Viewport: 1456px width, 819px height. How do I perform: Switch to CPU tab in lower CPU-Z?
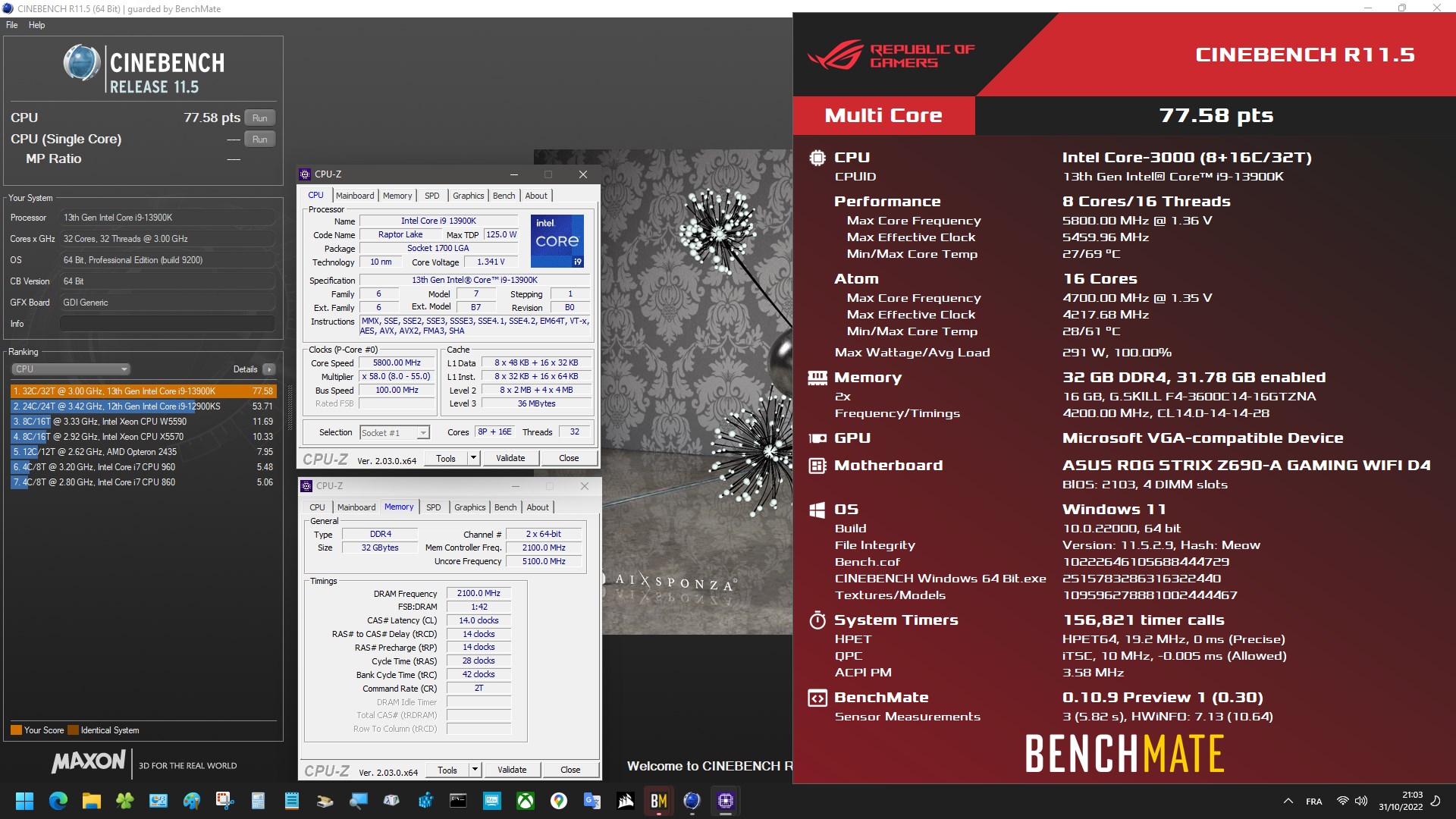[x=317, y=507]
